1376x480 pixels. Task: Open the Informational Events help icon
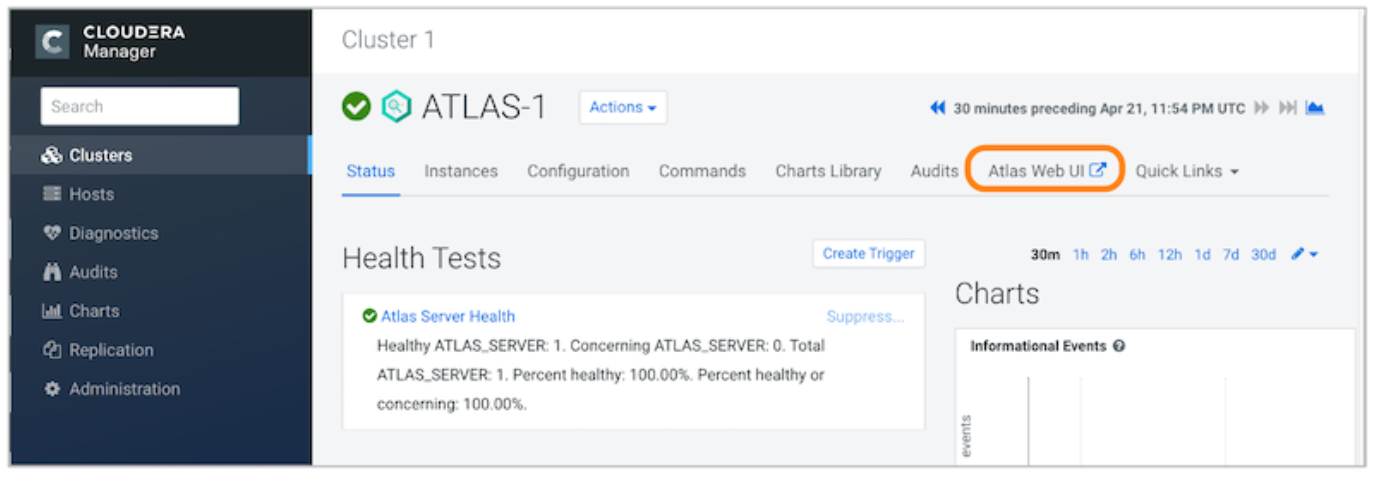pos(1119,346)
